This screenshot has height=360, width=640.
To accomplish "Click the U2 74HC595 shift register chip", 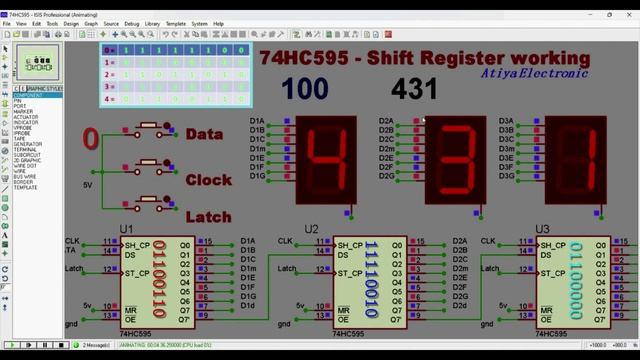I will 370,282.
